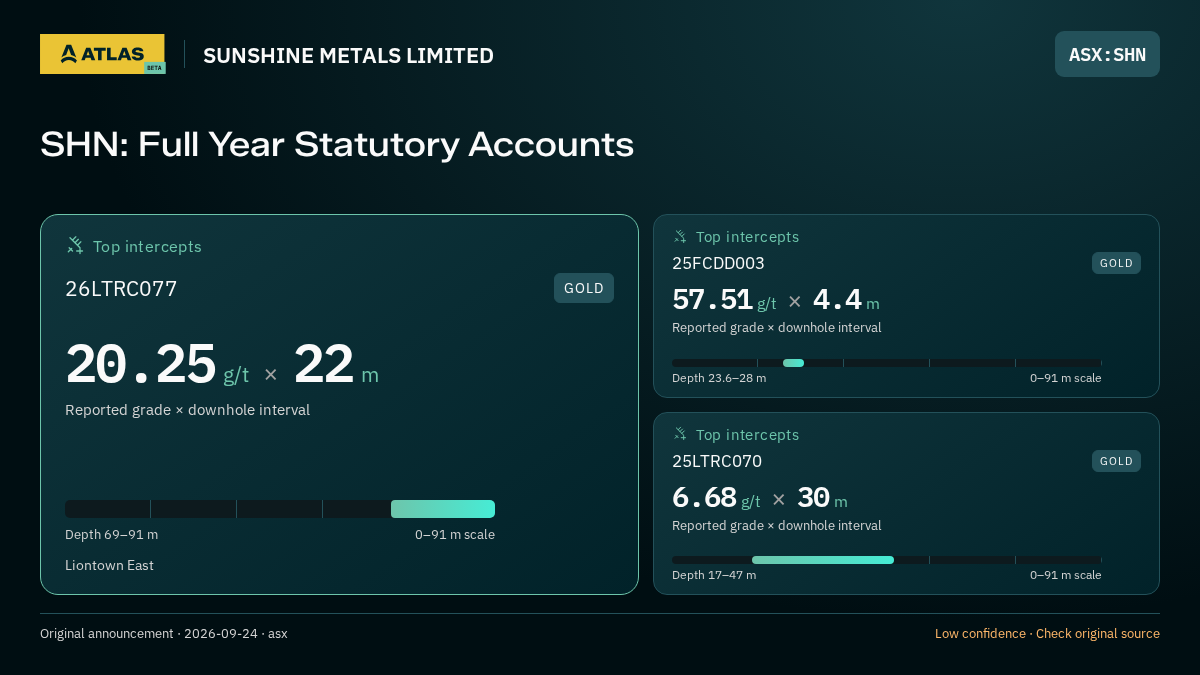Viewport: 1200px width, 675px height.
Task: Click the Original announcement date footer
Action: (x=164, y=633)
